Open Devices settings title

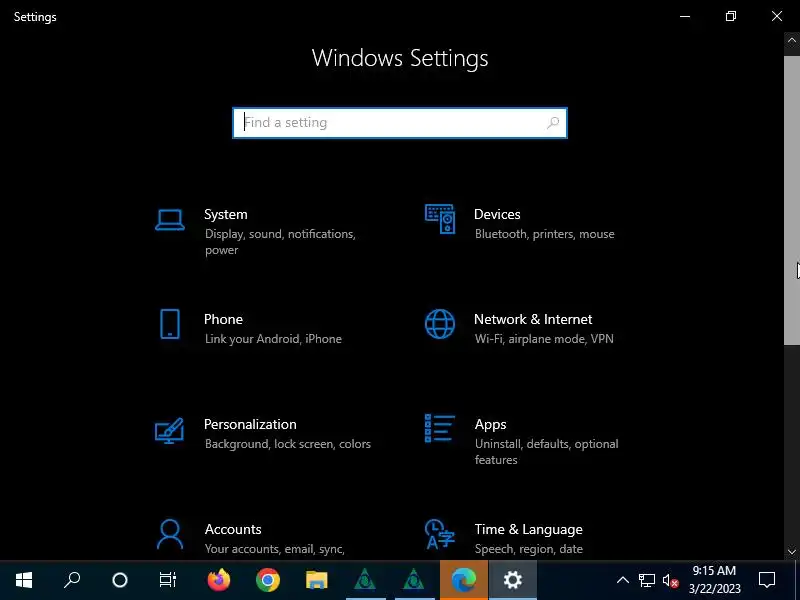(497, 214)
